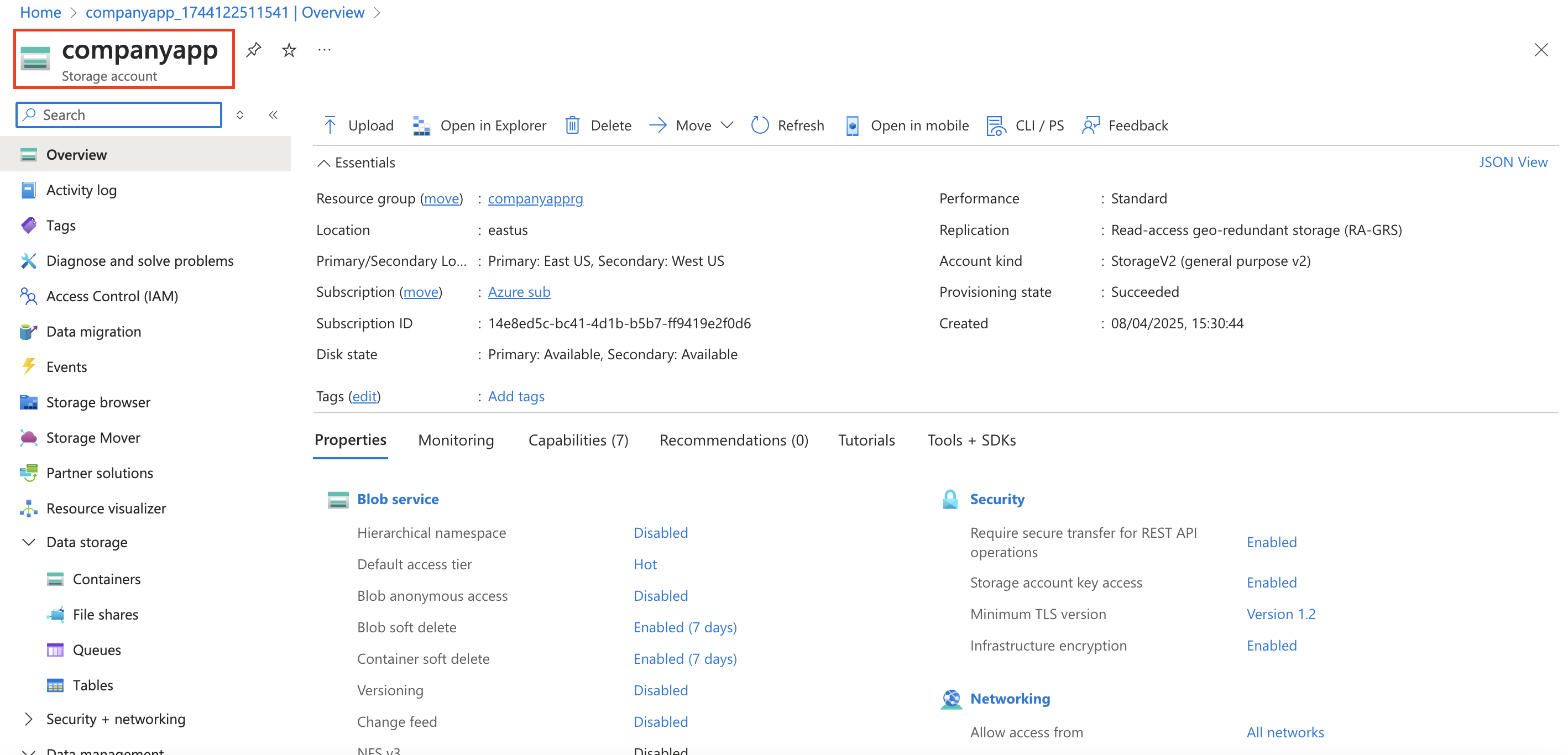Open the Blob service heading link
1568x755 pixels.
click(x=398, y=499)
